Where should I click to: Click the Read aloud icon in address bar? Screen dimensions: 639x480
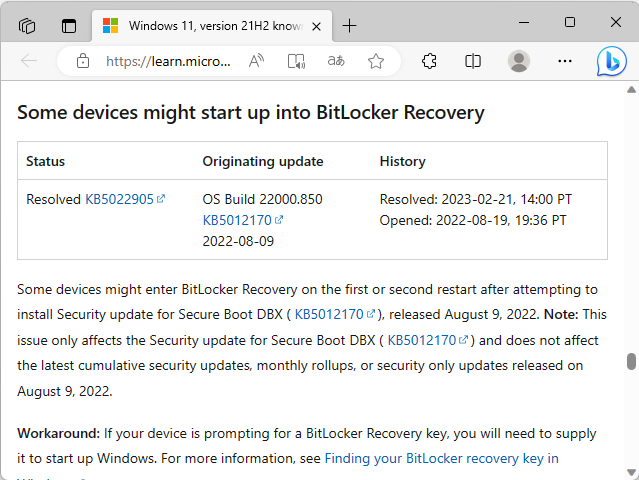click(257, 61)
